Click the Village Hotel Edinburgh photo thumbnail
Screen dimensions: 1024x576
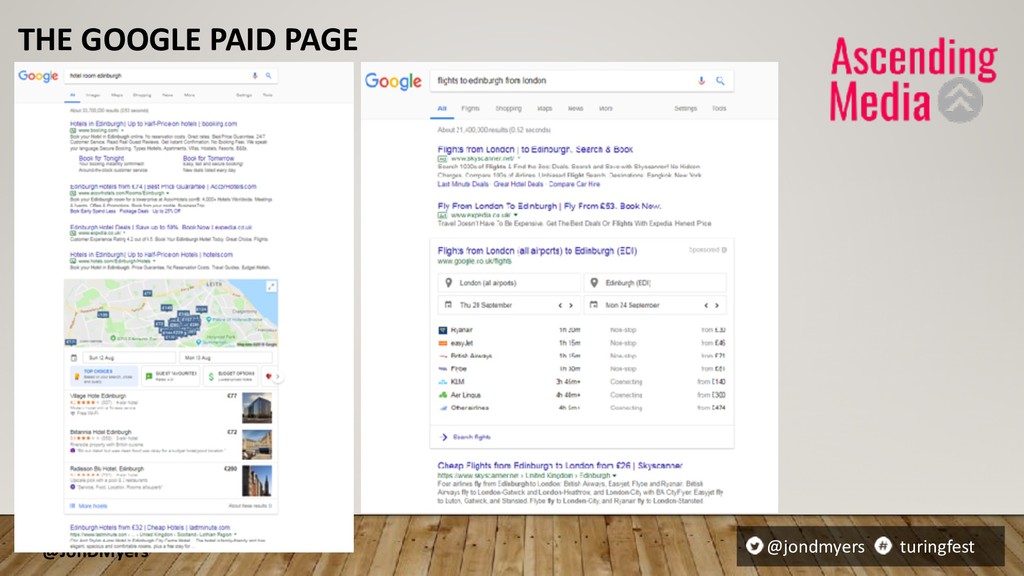[257, 408]
